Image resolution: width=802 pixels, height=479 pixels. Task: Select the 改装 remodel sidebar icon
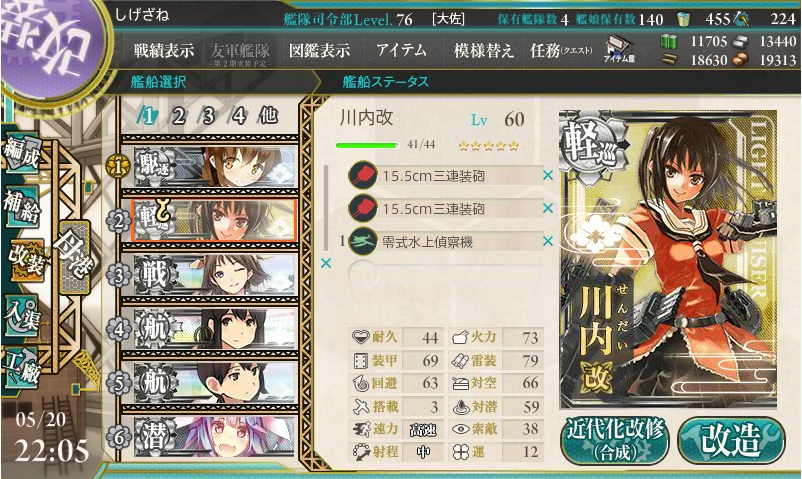coord(26,258)
